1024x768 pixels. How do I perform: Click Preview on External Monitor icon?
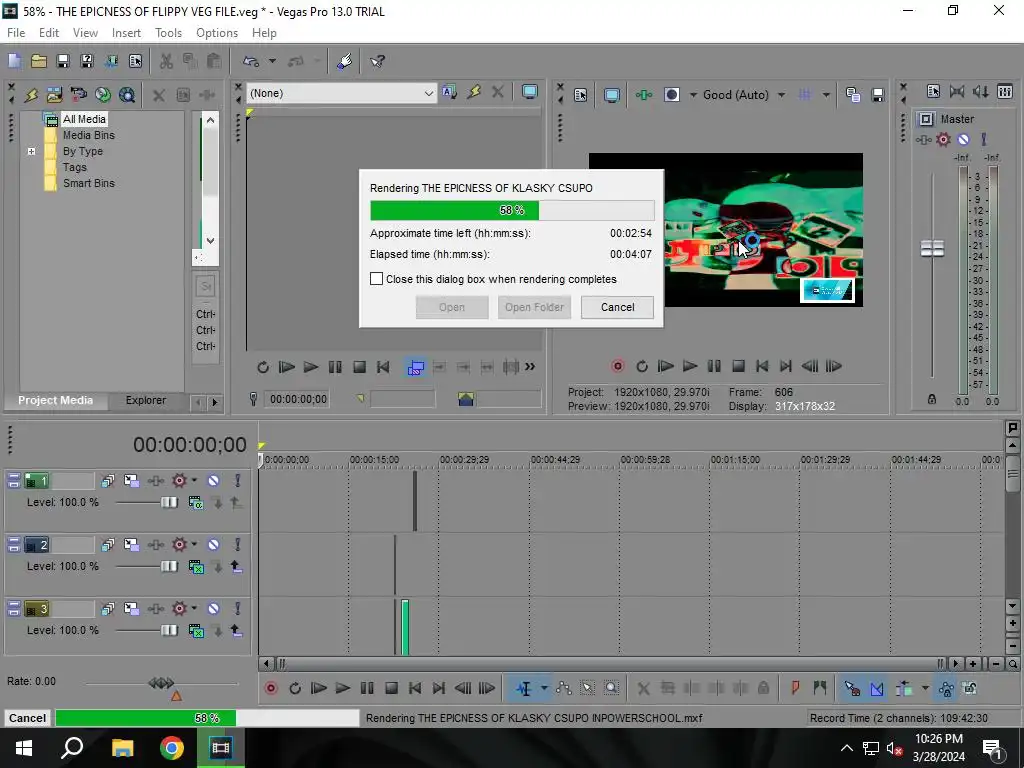point(611,95)
